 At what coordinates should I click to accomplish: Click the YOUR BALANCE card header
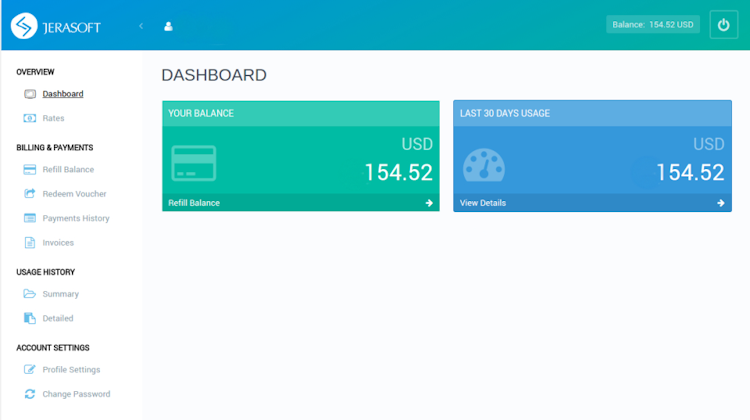pyautogui.click(x=301, y=113)
